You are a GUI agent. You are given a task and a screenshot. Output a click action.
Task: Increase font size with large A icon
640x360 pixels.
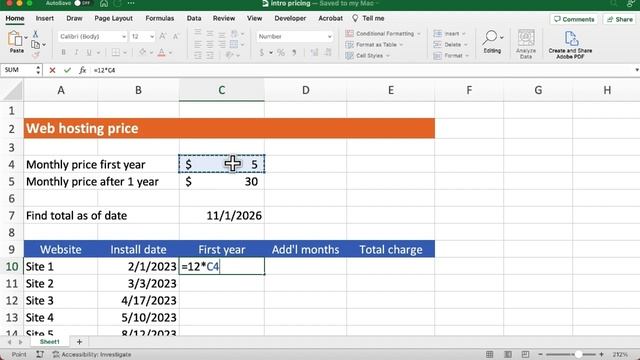(162, 36)
